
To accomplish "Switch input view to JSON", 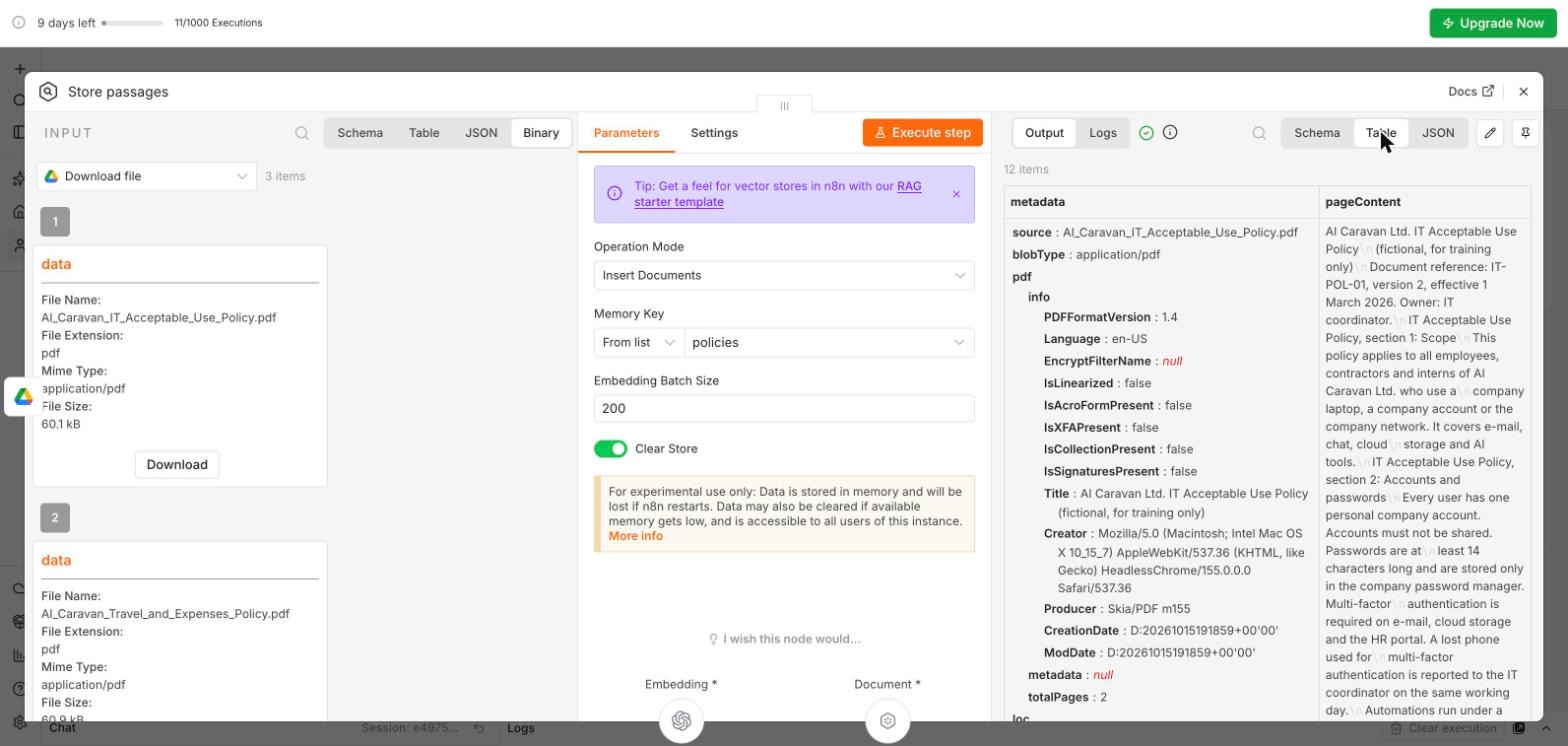I will click(x=481, y=133).
